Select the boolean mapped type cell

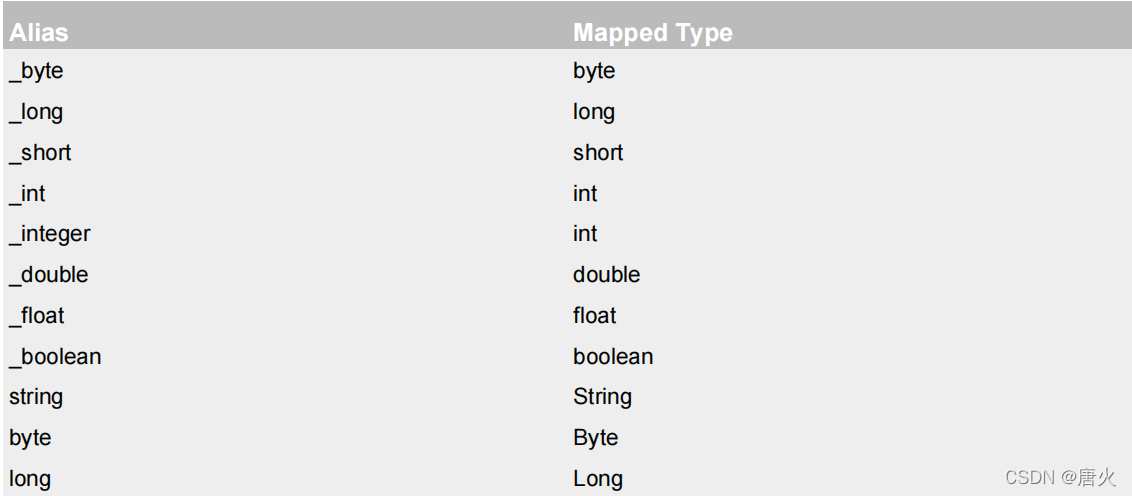tap(613, 356)
